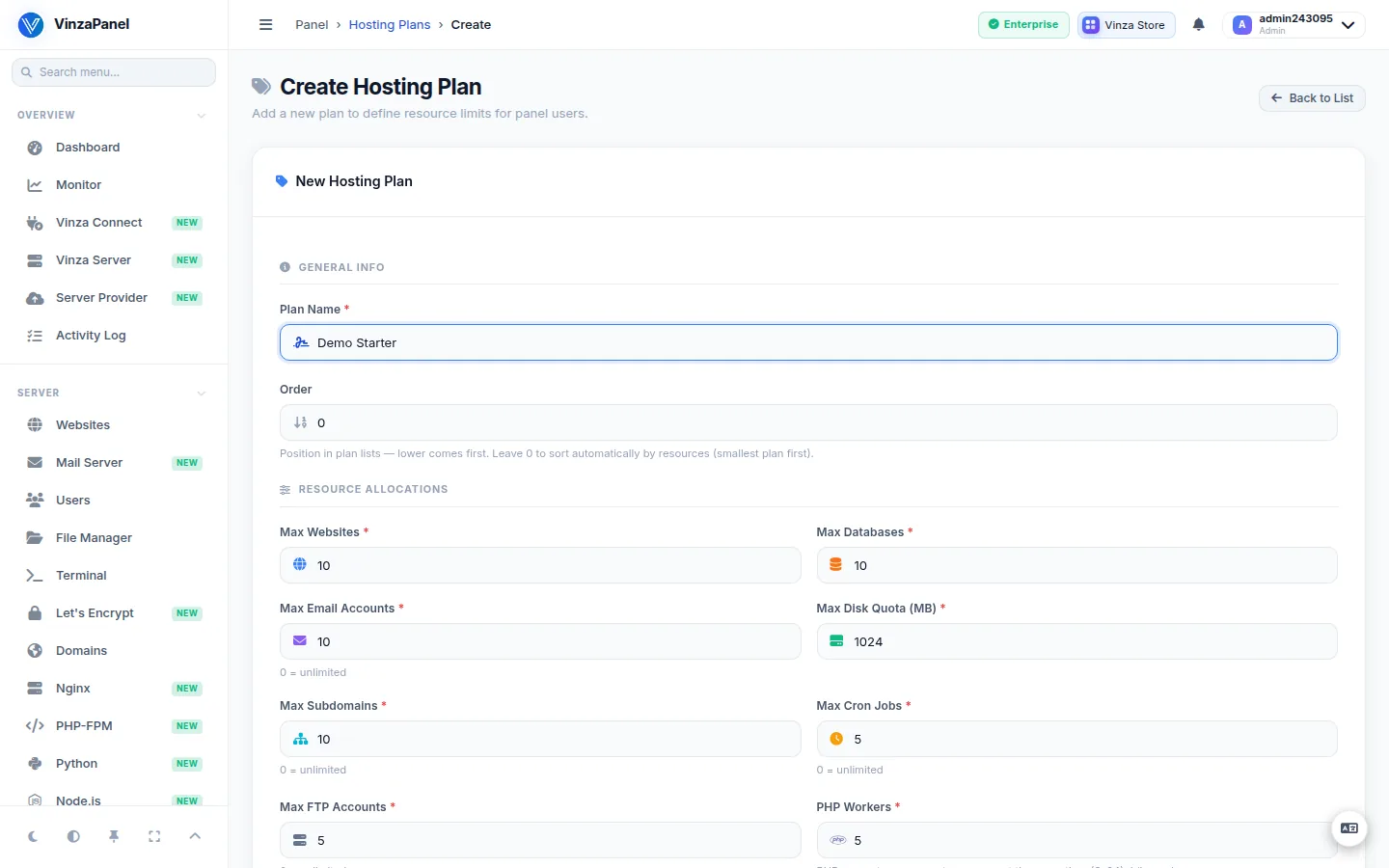Open the admin243095 account dropdown

point(1294,25)
